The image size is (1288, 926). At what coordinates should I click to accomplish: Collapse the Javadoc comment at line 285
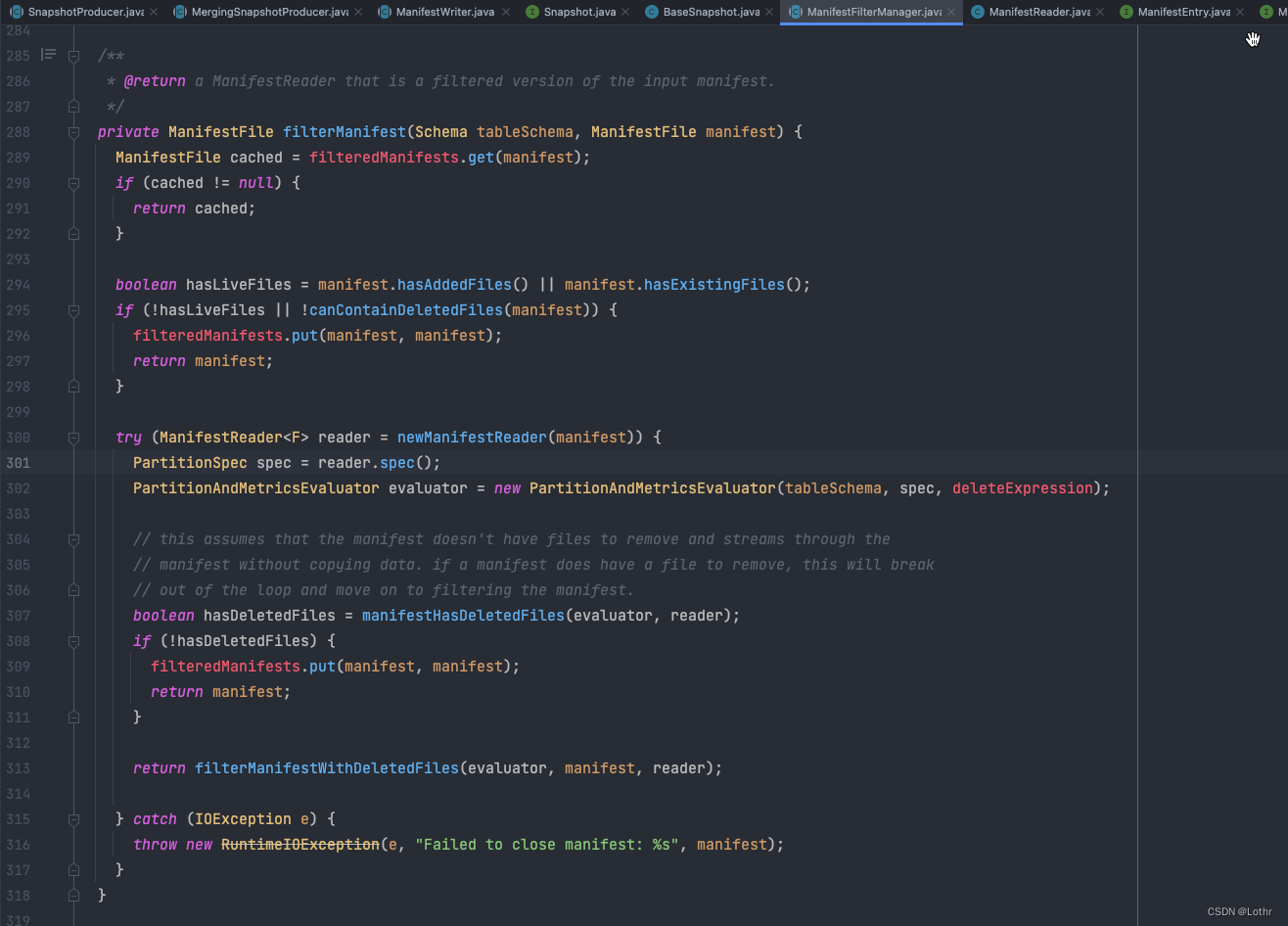[x=73, y=56]
